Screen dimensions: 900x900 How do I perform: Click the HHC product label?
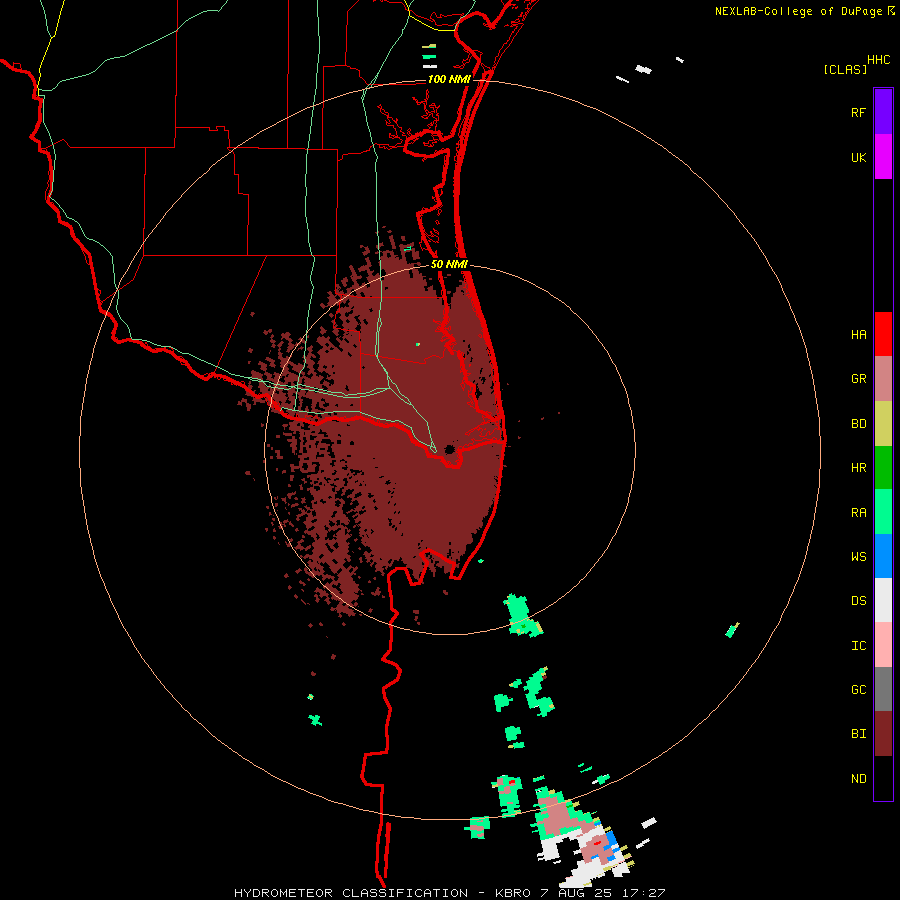tap(879, 60)
